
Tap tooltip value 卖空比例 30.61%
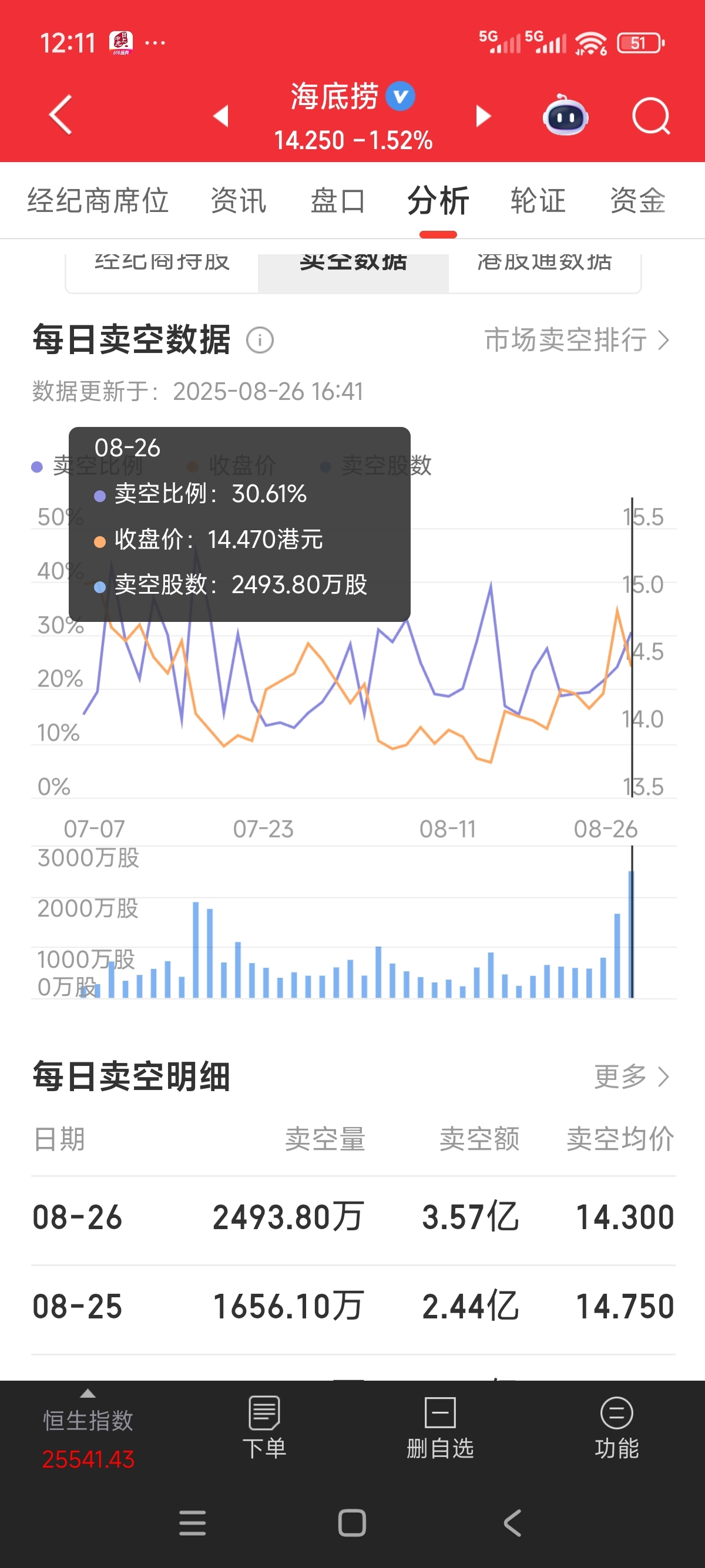201,494
